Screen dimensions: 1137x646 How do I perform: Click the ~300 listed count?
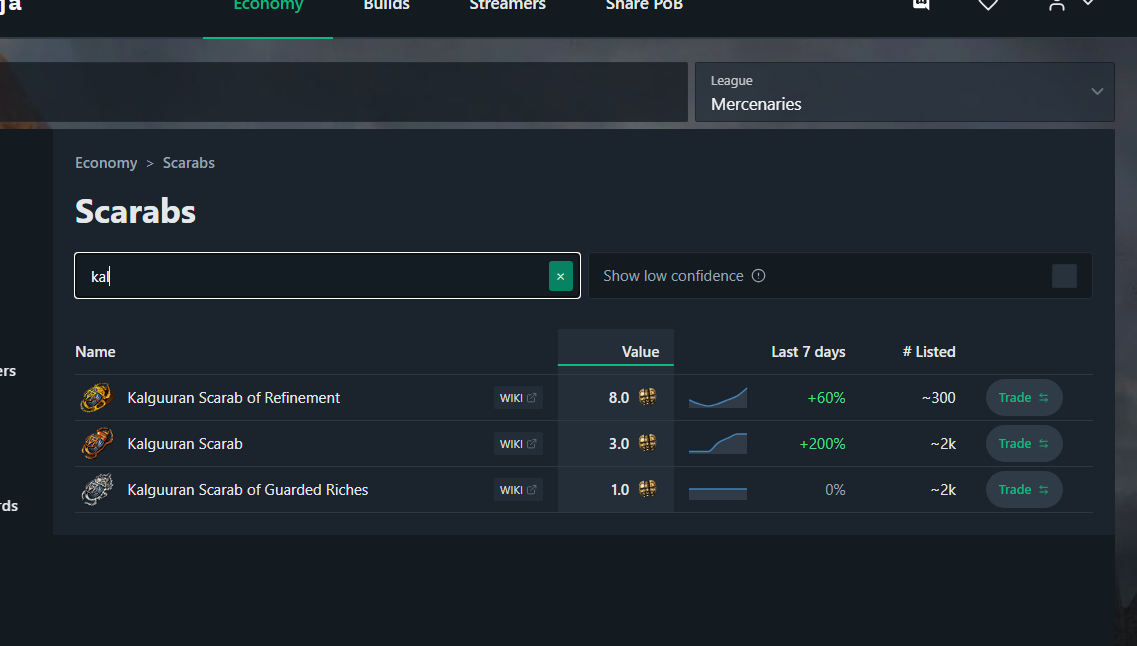point(938,397)
